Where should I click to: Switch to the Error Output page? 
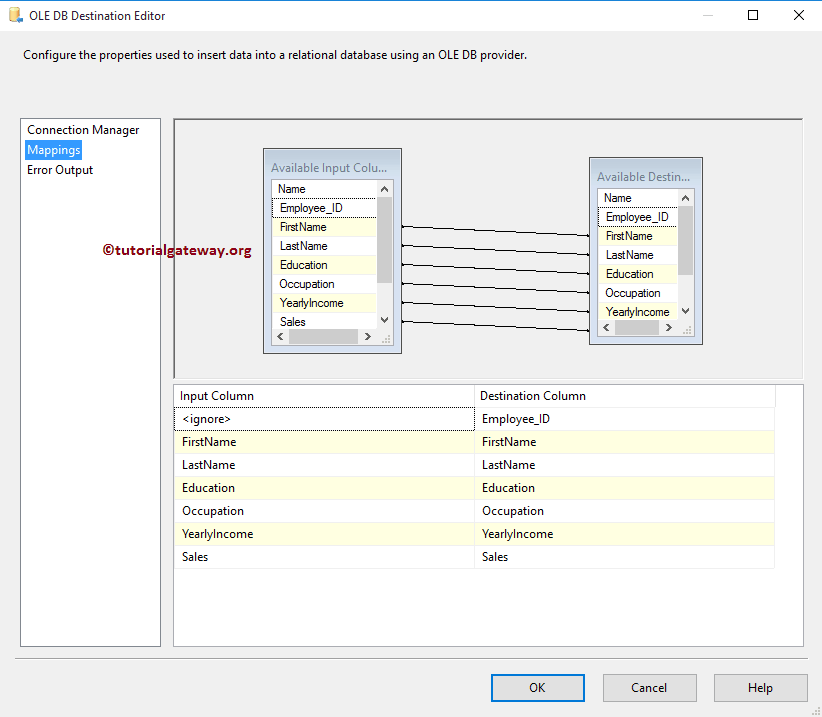pos(59,169)
